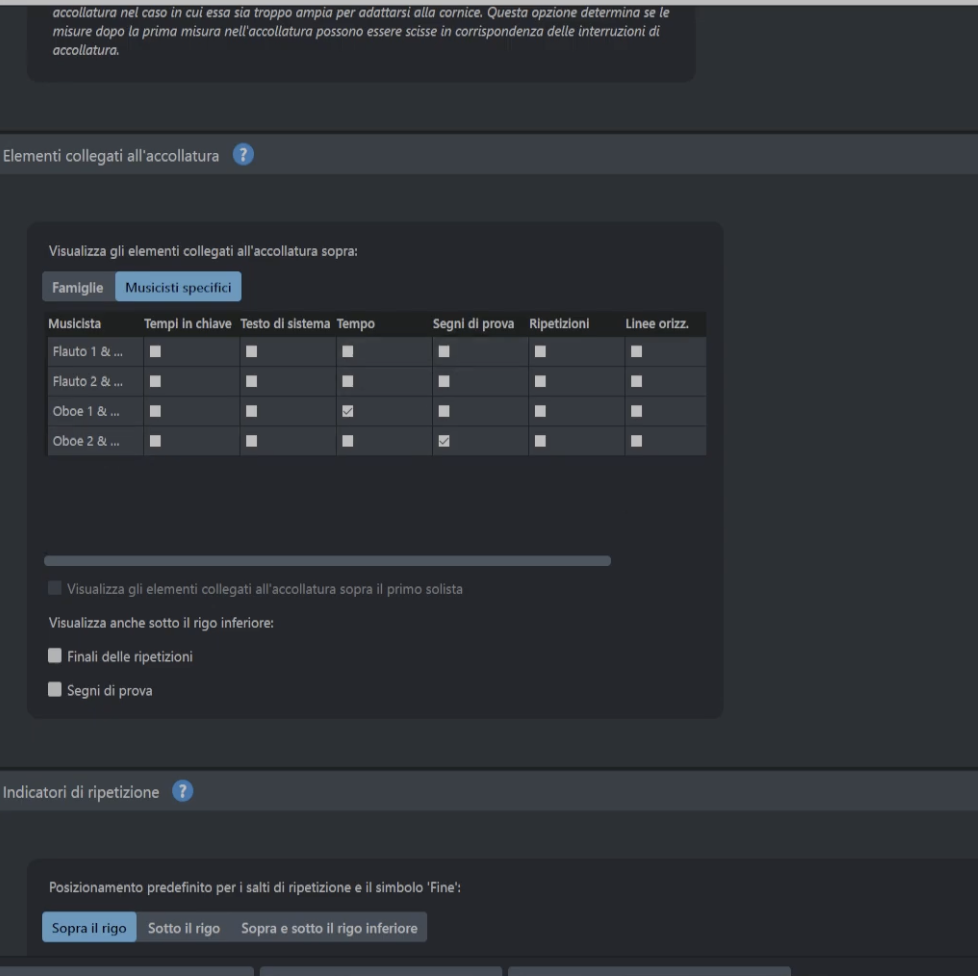Choose Sotto il rigo positioning

(x=184, y=927)
